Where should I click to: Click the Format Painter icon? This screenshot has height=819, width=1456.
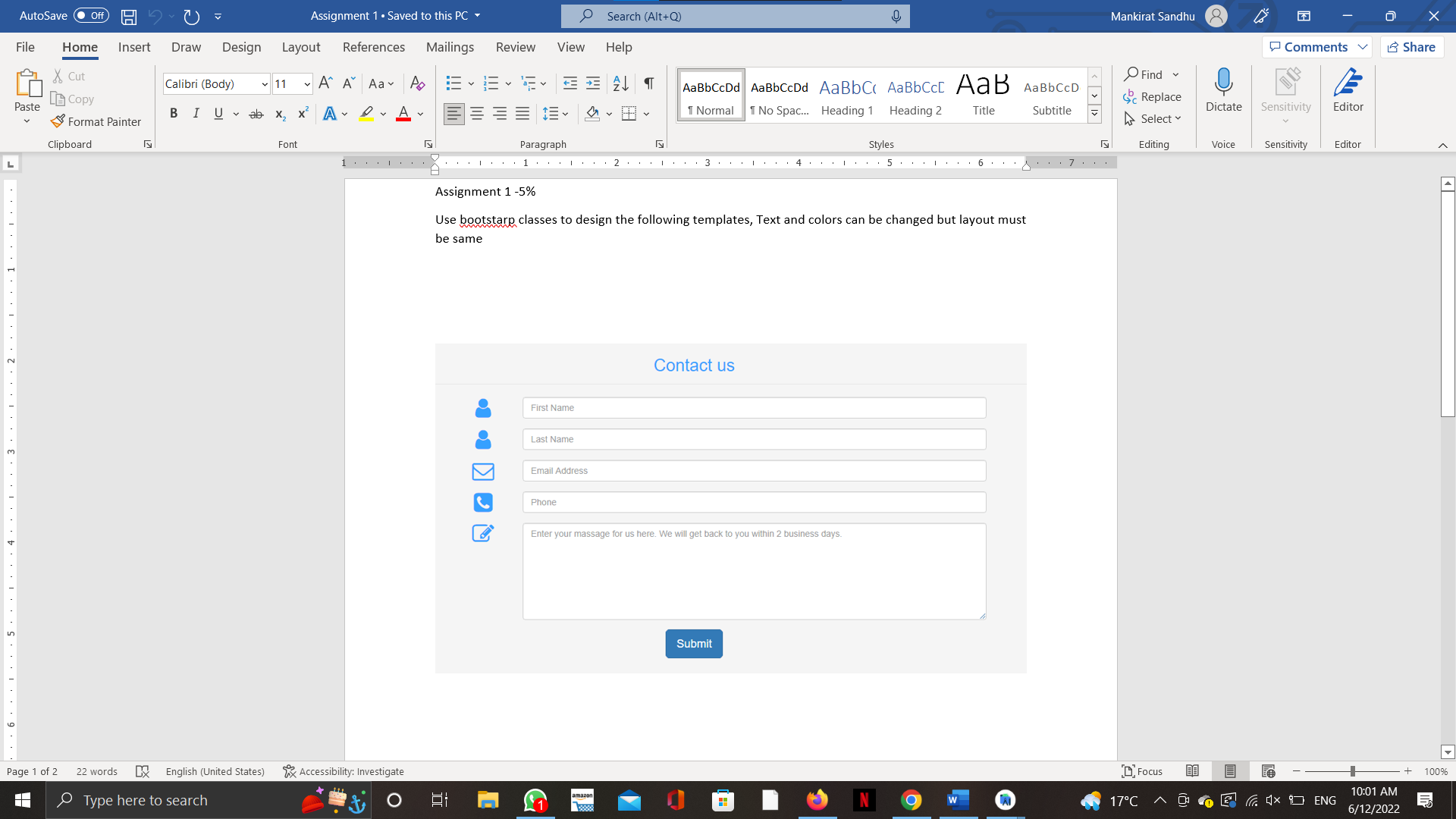pos(58,121)
